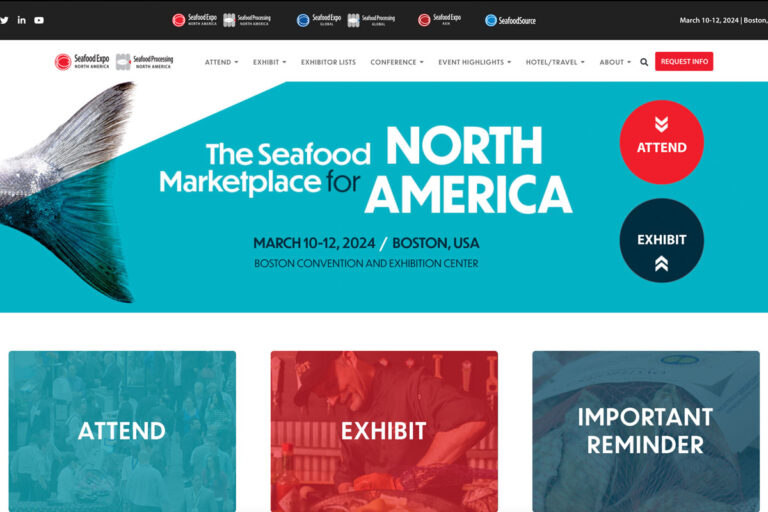Viewport: 768px width, 512px height.
Task: Click the Seafood Processing Global logo
Action: 371,20
